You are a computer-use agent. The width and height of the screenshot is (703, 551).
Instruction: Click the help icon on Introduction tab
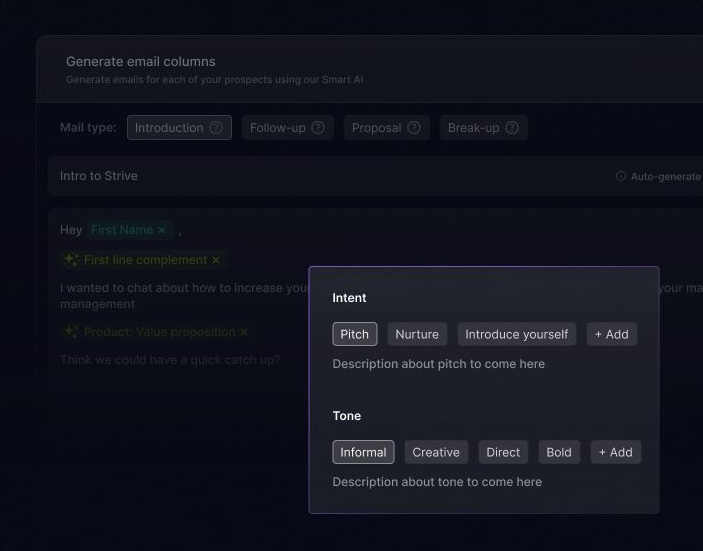pos(216,128)
